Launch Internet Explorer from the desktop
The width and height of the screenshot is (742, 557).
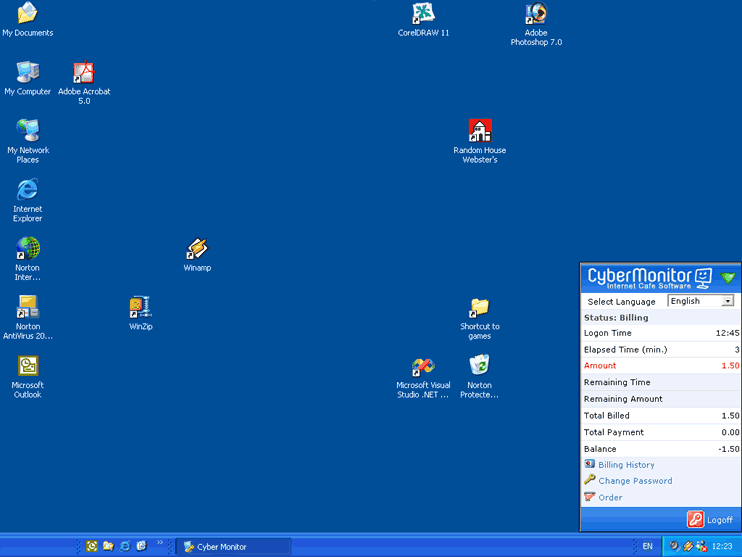click(x=27, y=200)
